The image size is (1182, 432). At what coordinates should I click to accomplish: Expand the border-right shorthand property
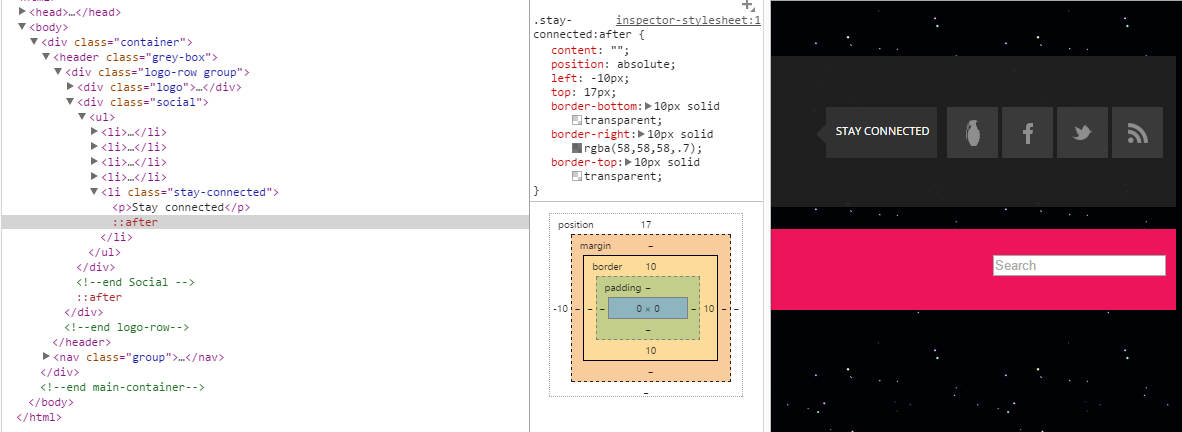(642, 134)
